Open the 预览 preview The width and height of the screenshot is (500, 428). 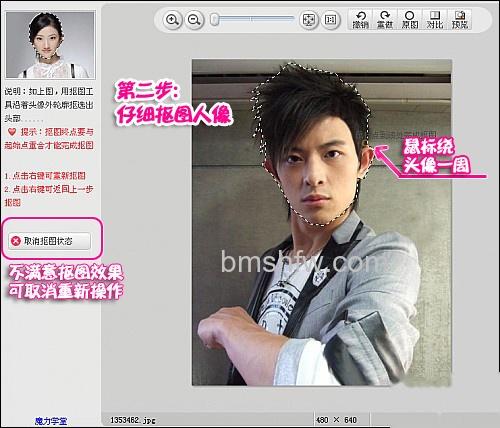click(x=460, y=20)
